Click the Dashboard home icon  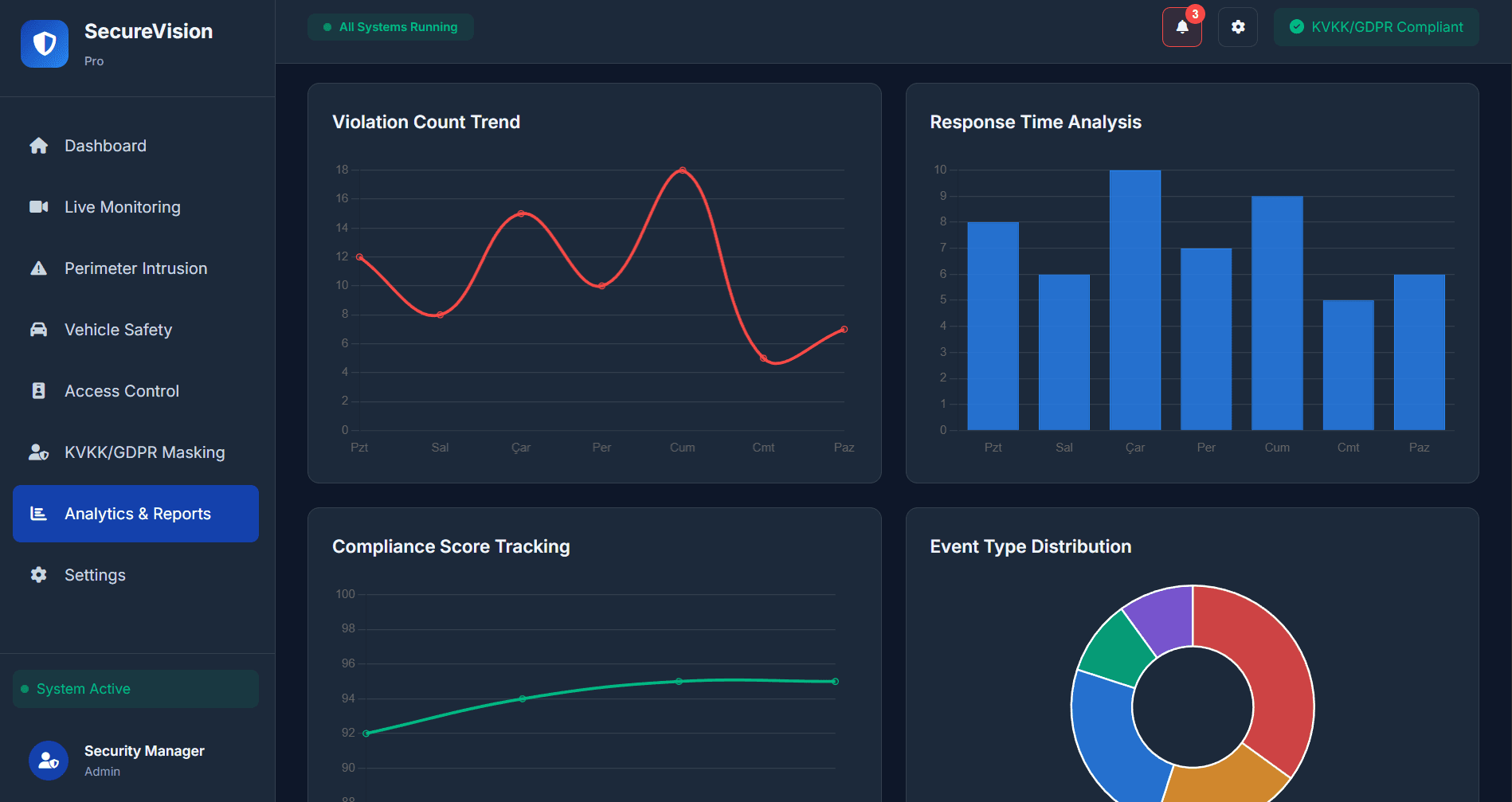pyautogui.click(x=38, y=146)
